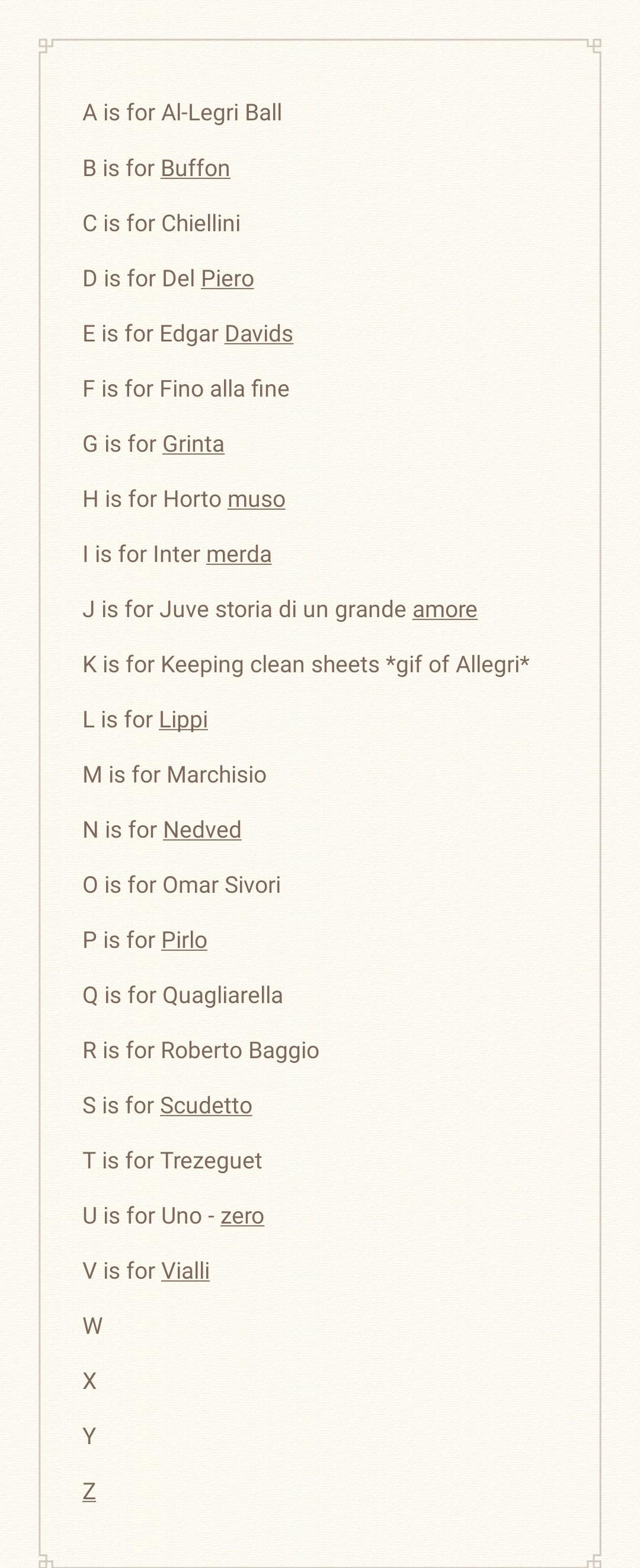This screenshot has width=640, height=1568.
Task: Tap the underlined word Piero
Action: pos(228,279)
